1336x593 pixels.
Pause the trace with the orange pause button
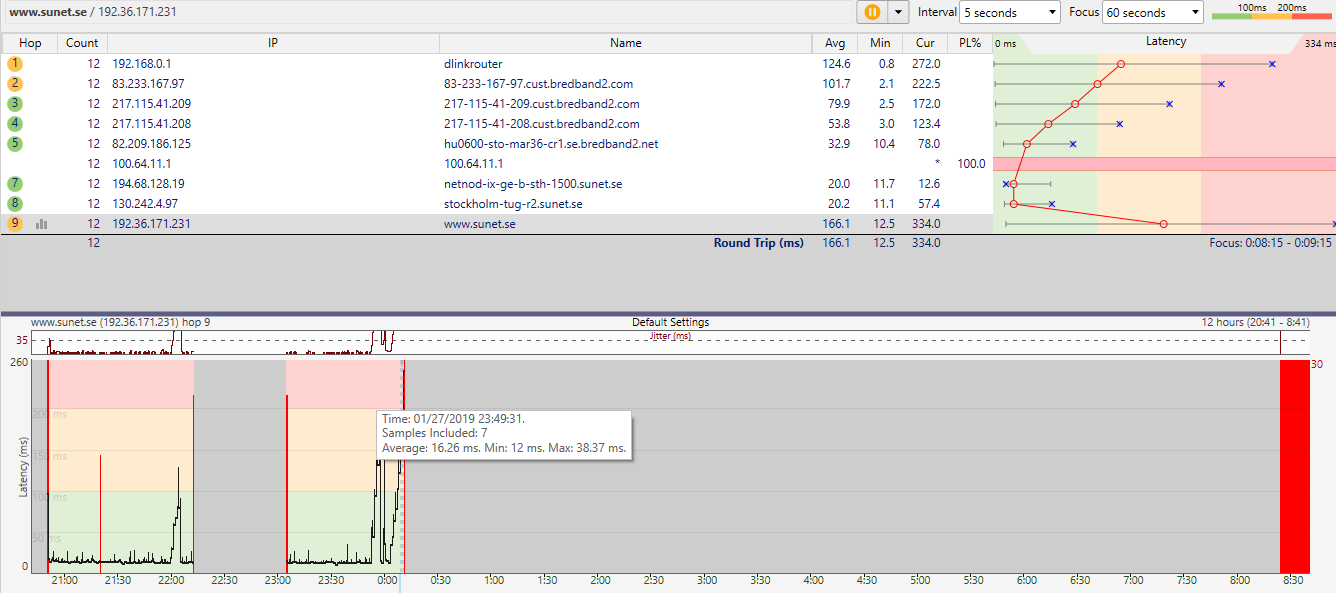(872, 12)
